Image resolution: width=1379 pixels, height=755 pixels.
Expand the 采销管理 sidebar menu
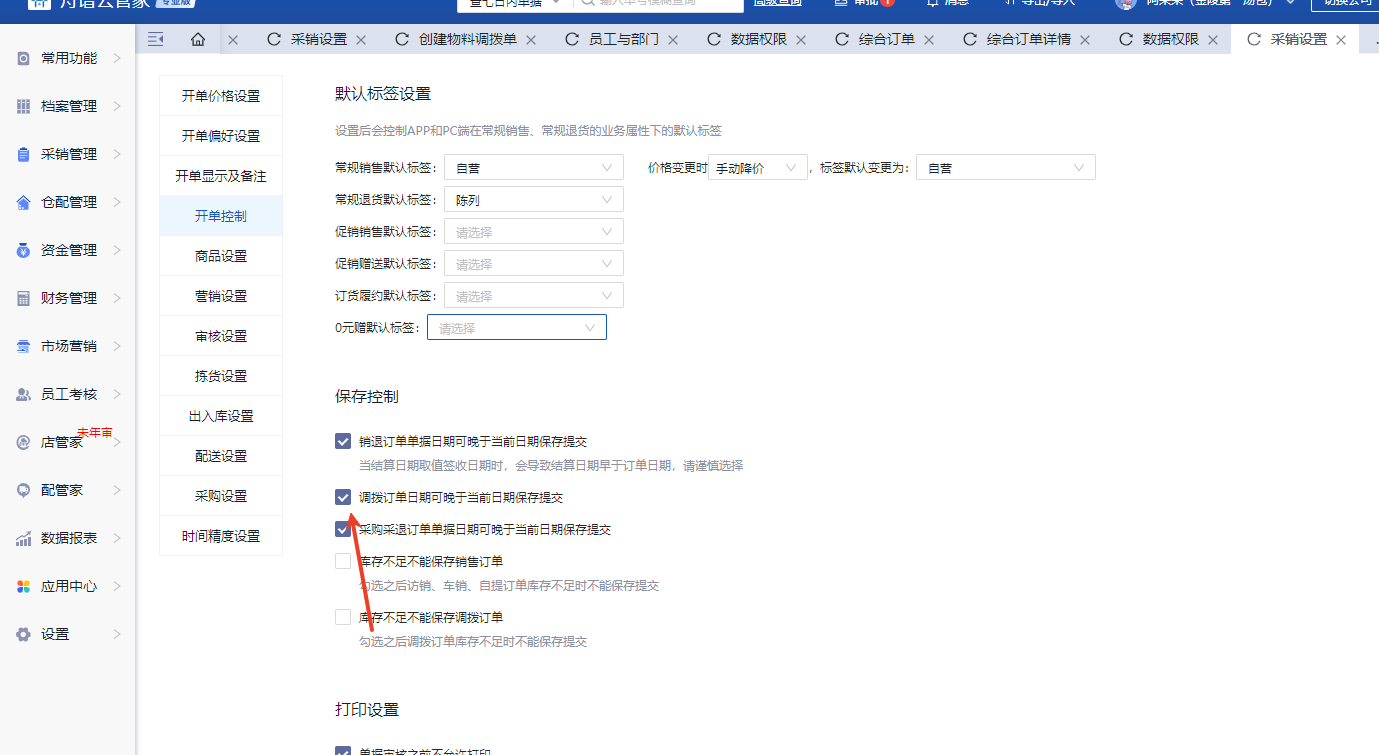click(x=69, y=154)
